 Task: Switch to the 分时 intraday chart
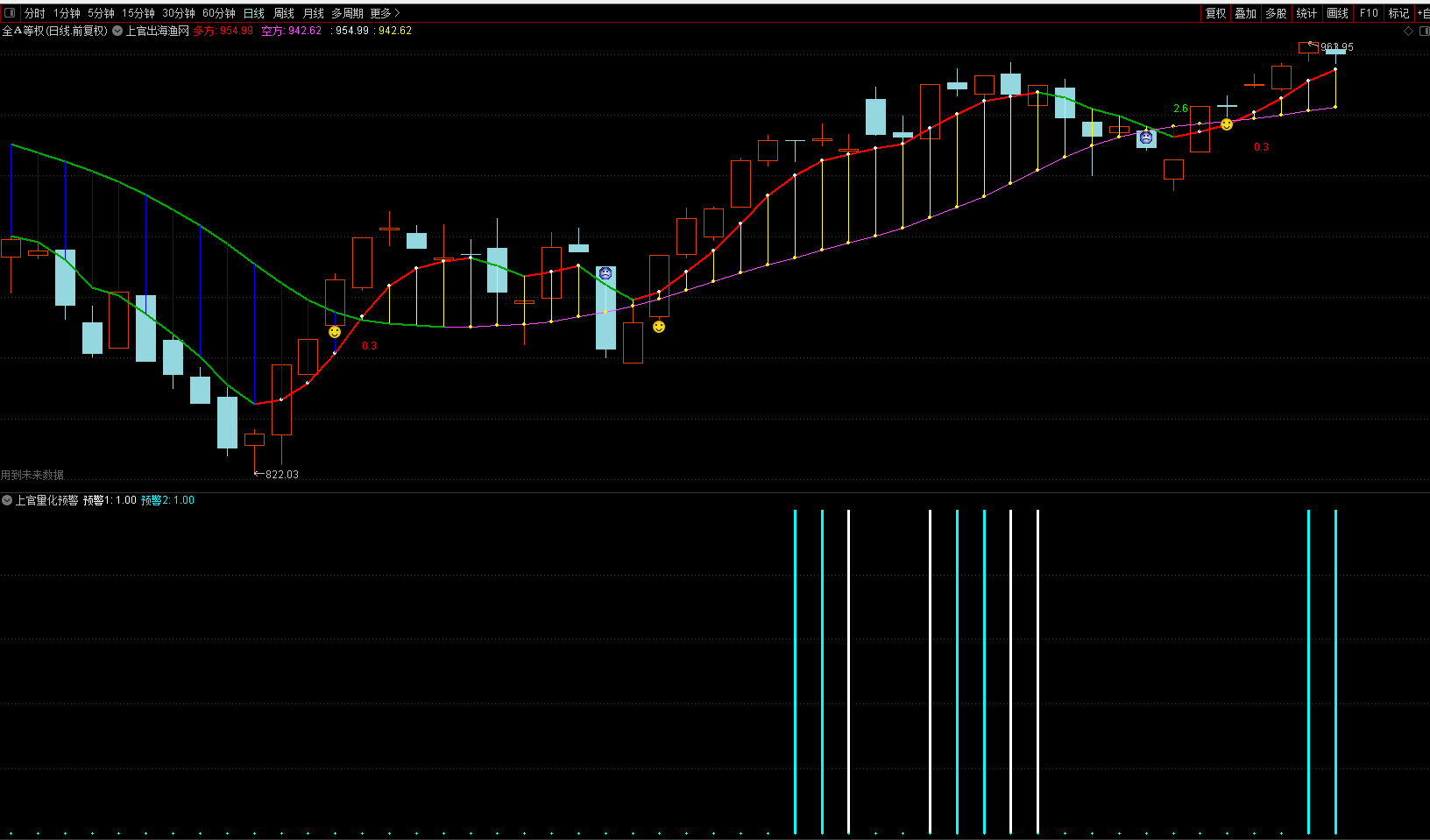[35, 13]
